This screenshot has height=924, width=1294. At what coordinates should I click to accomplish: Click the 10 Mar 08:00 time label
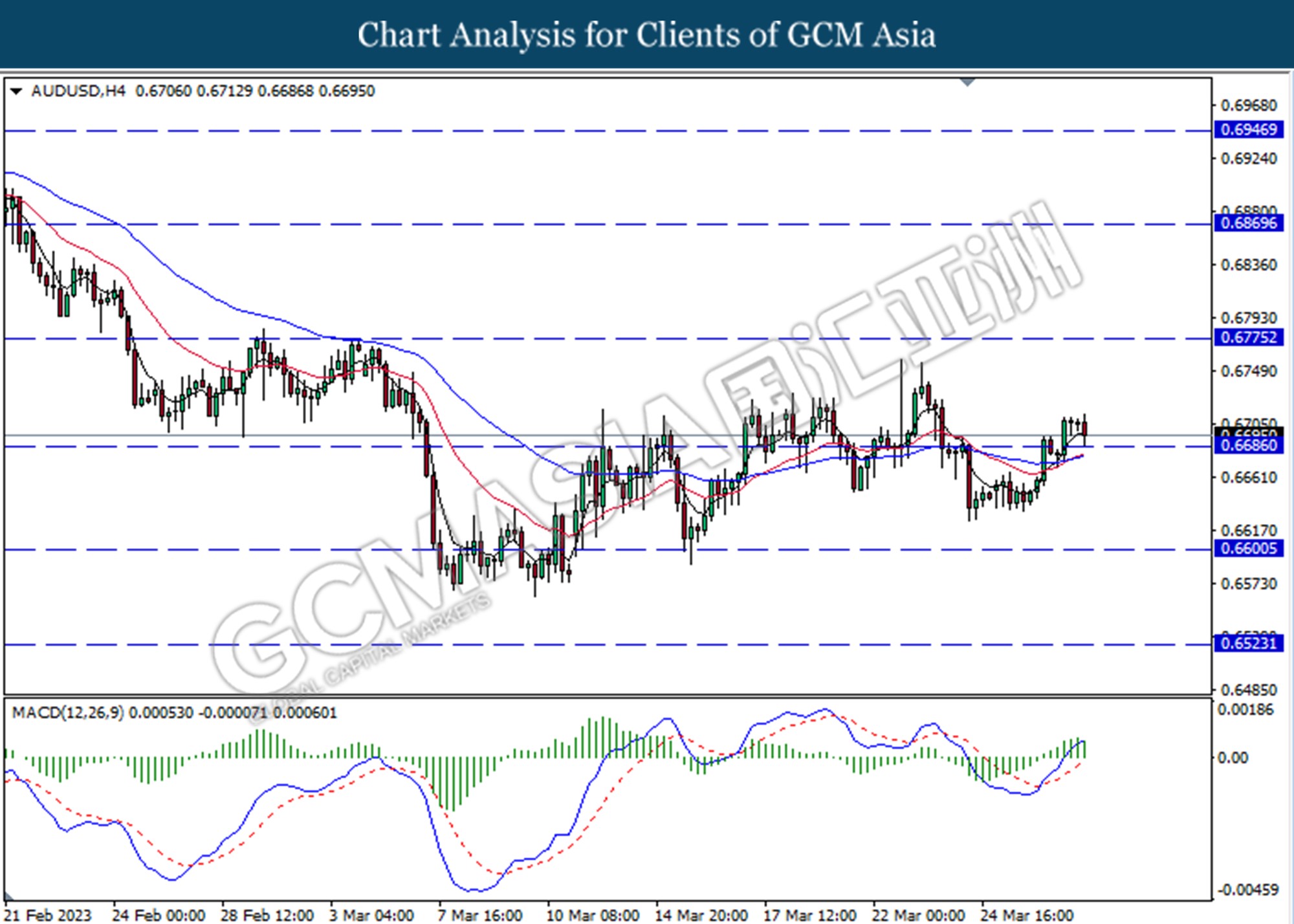pos(593,916)
